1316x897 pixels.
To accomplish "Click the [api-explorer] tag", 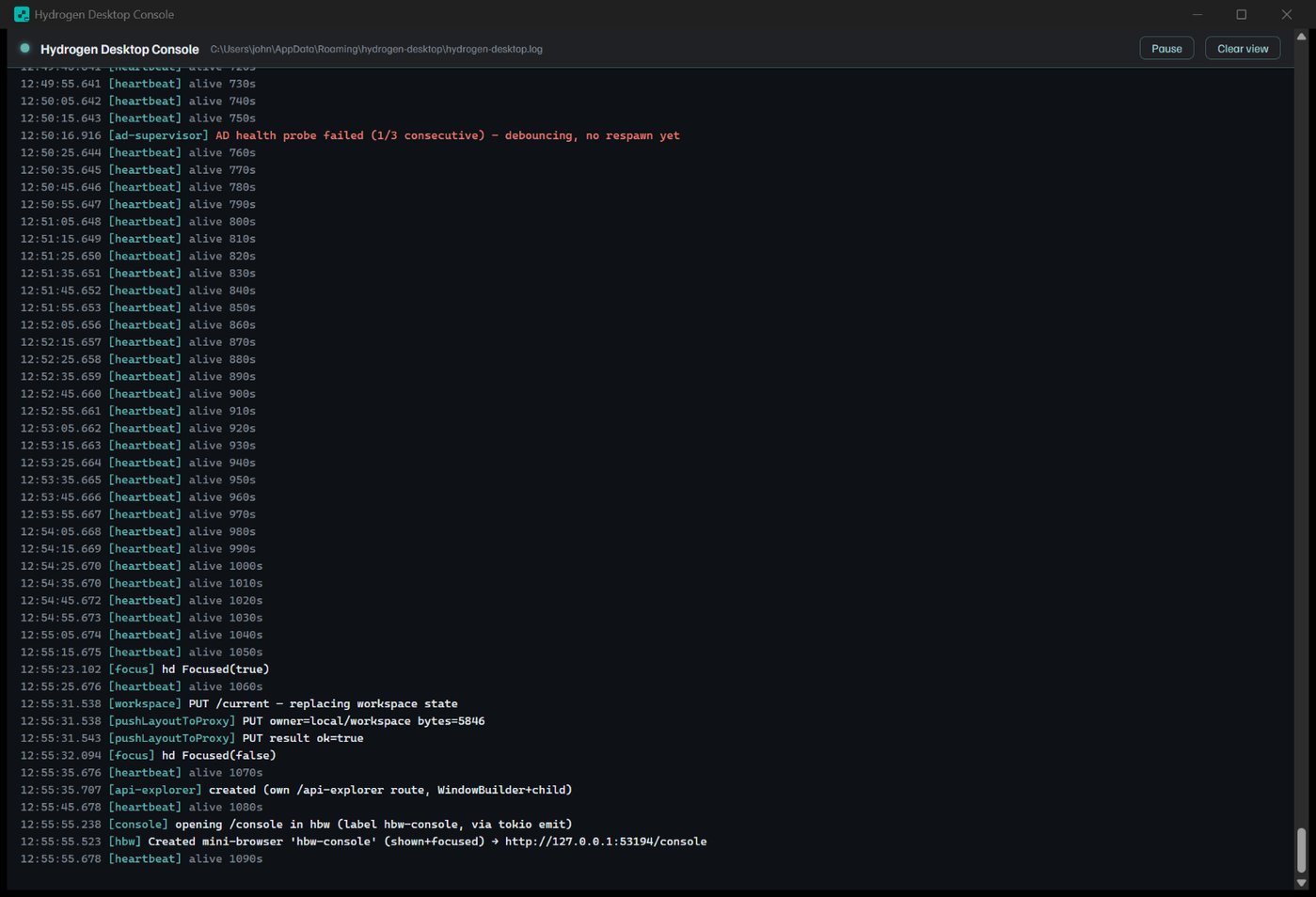I will [x=155, y=790].
